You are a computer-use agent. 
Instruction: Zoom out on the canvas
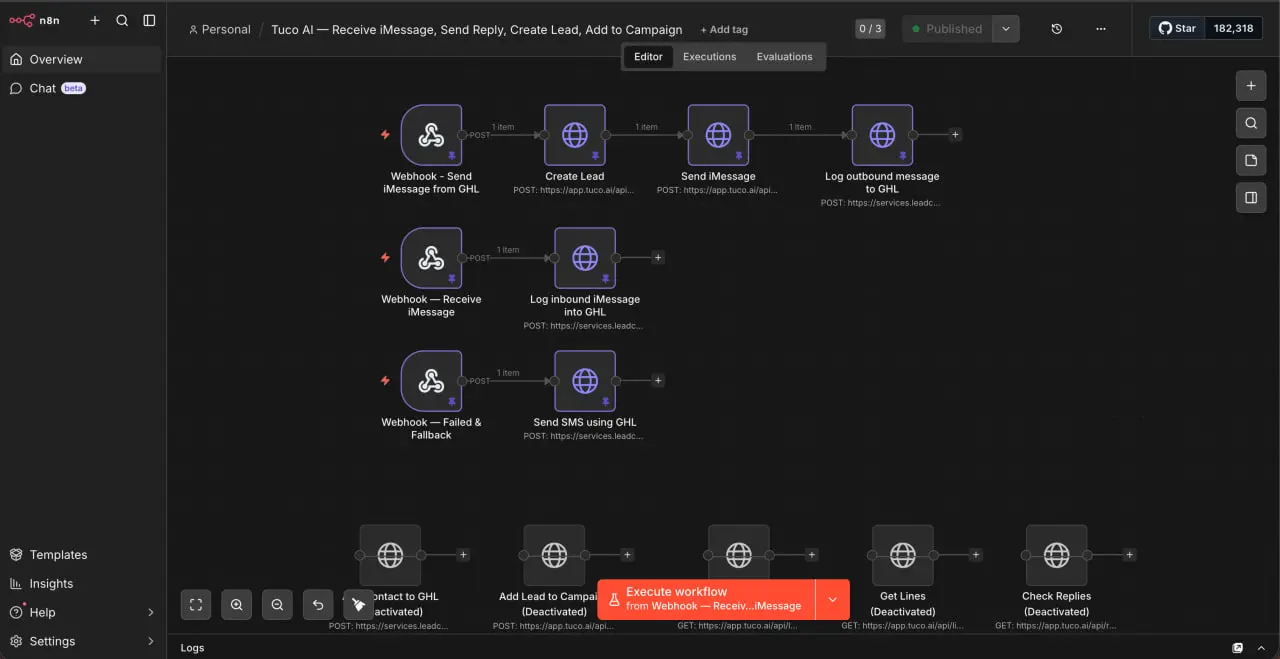click(277, 604)
